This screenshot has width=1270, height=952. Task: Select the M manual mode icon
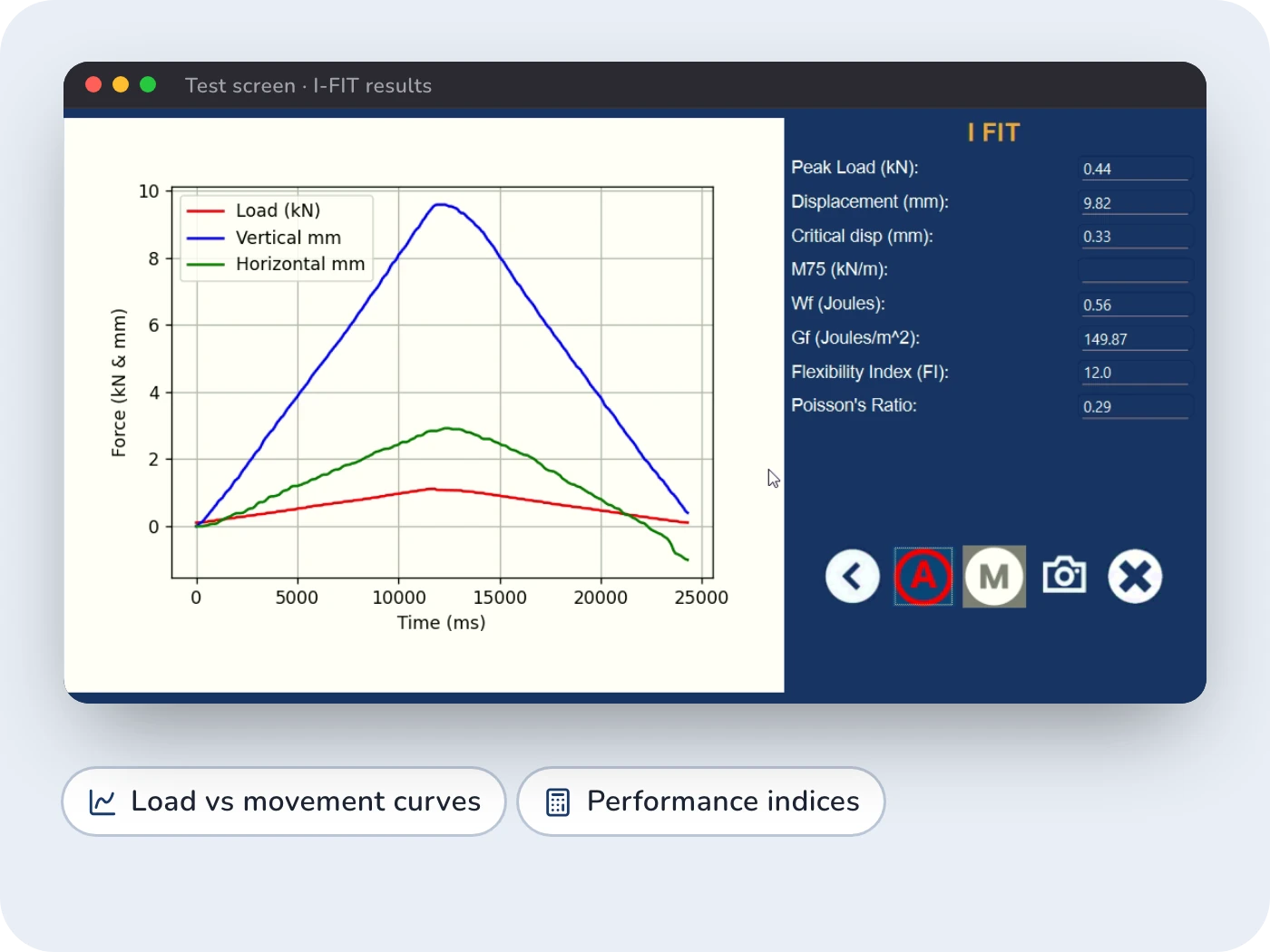994,576
